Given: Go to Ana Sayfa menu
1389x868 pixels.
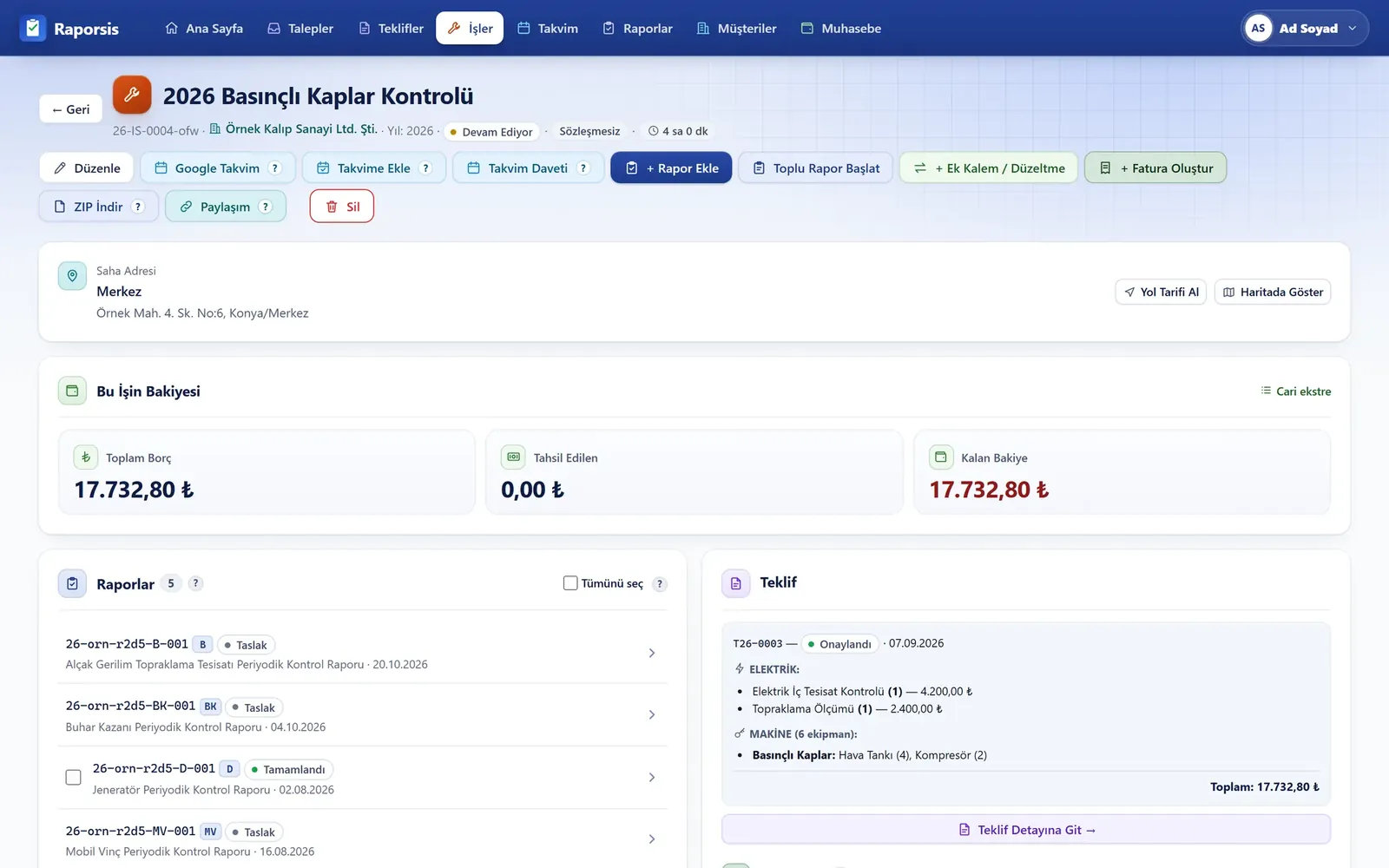Looking at the screenshot, I should point(204,28).
